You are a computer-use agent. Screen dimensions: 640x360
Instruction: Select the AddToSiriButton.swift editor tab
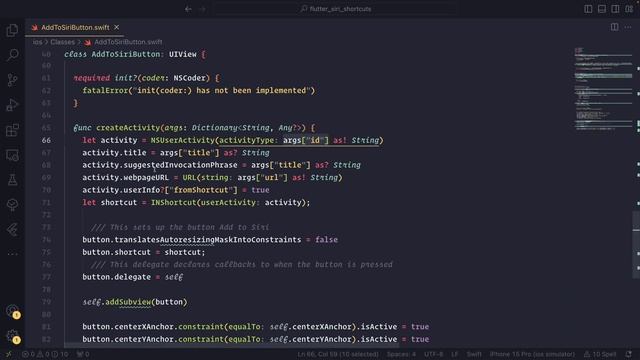(x=75, y=27)
